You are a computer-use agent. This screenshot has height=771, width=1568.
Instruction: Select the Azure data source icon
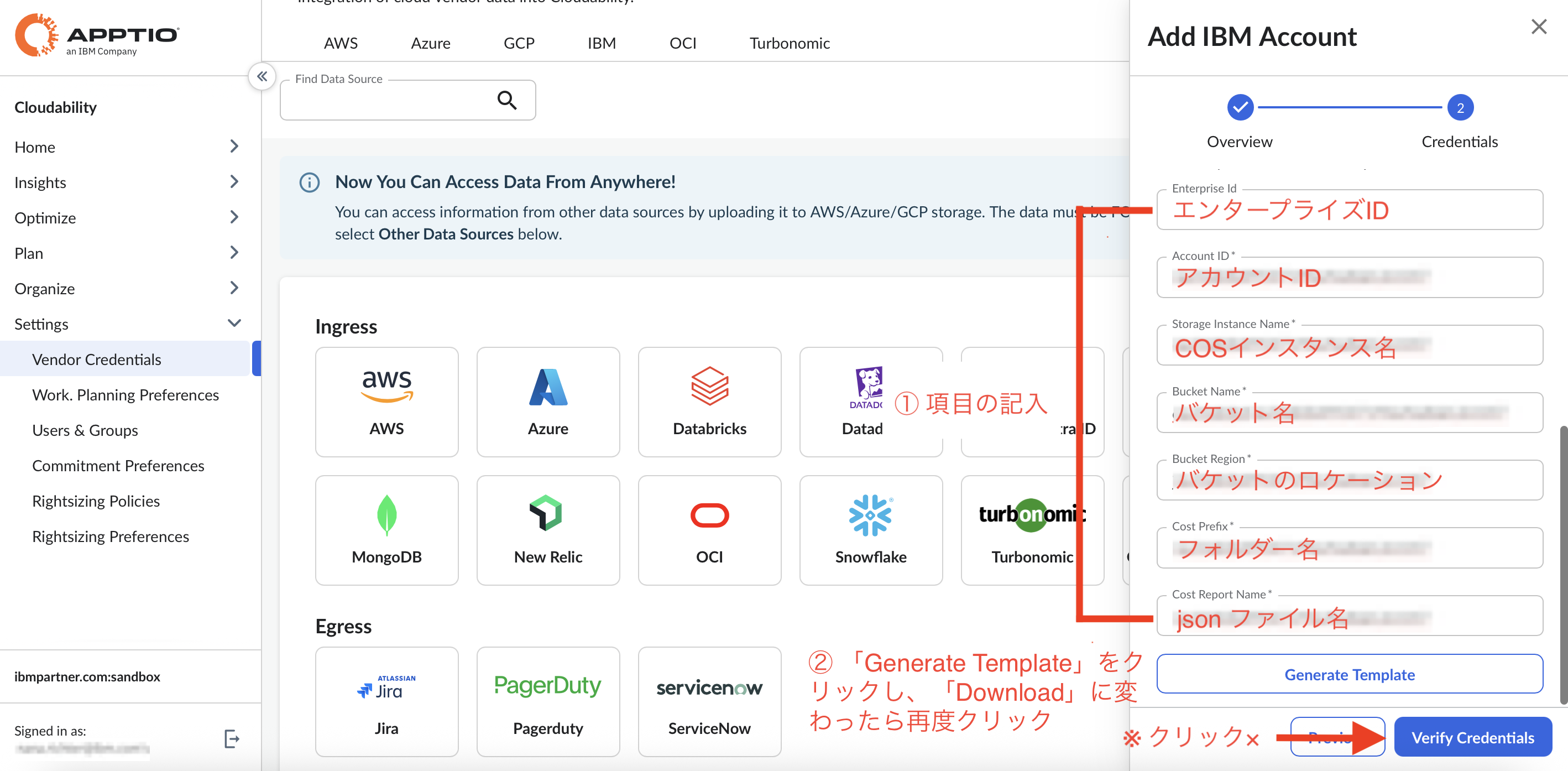coord(547,402)
